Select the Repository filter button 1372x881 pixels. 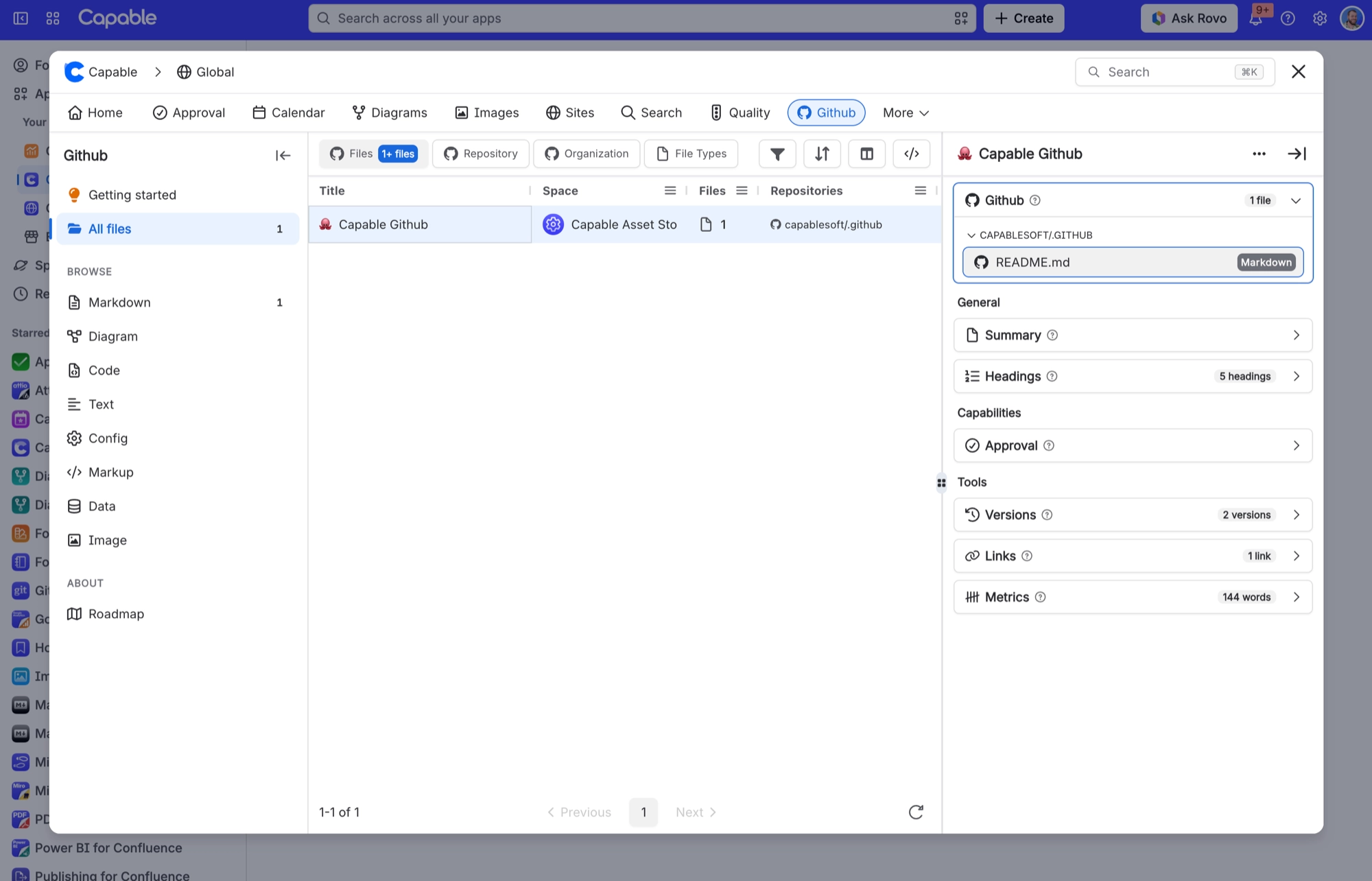[481, 154]
